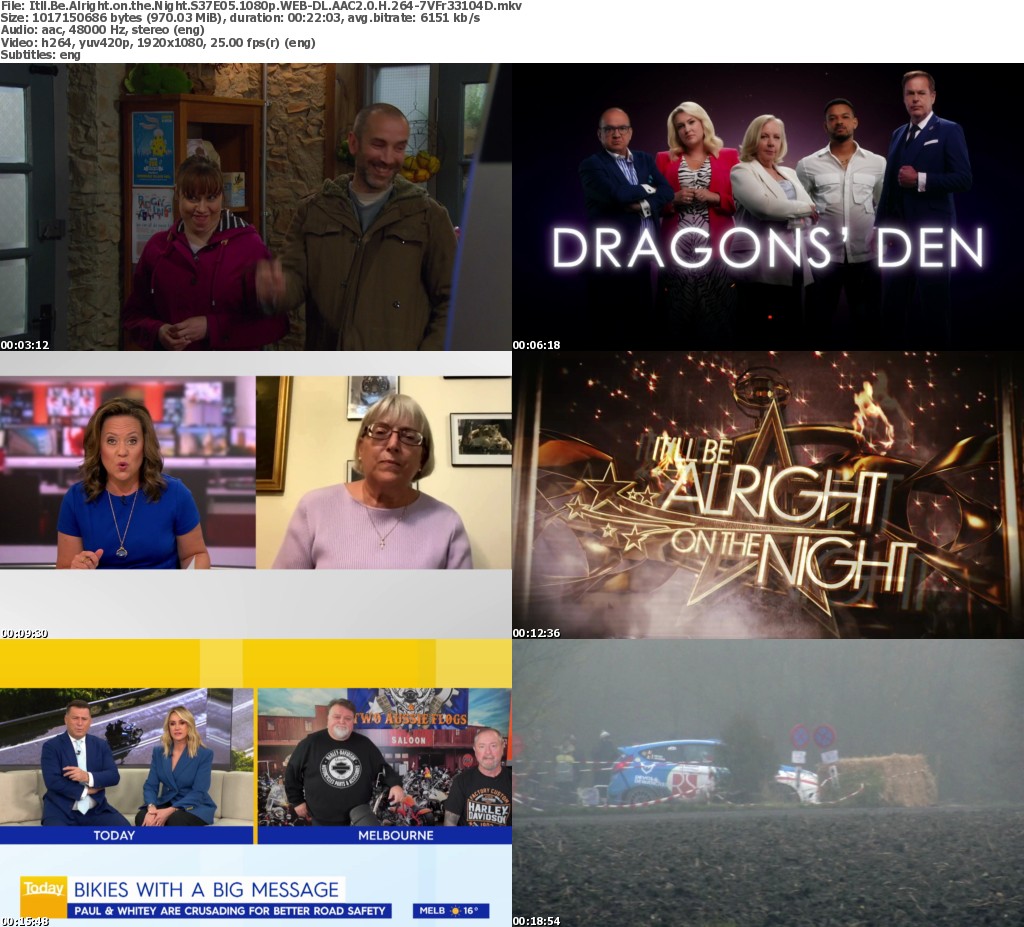Click the TODAY studio label bar

tap(114, 835)
